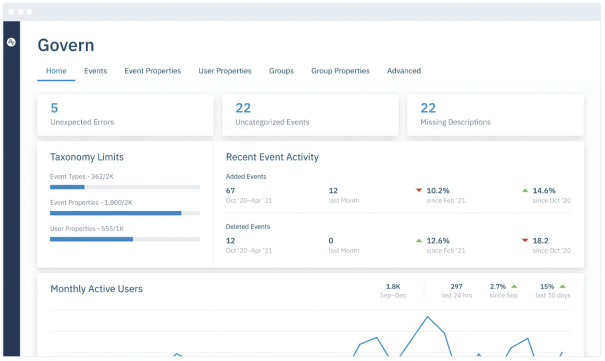605x361 pixels.
Task: Click the User Properties 555/1K progress bar
Action: point(125,239)
